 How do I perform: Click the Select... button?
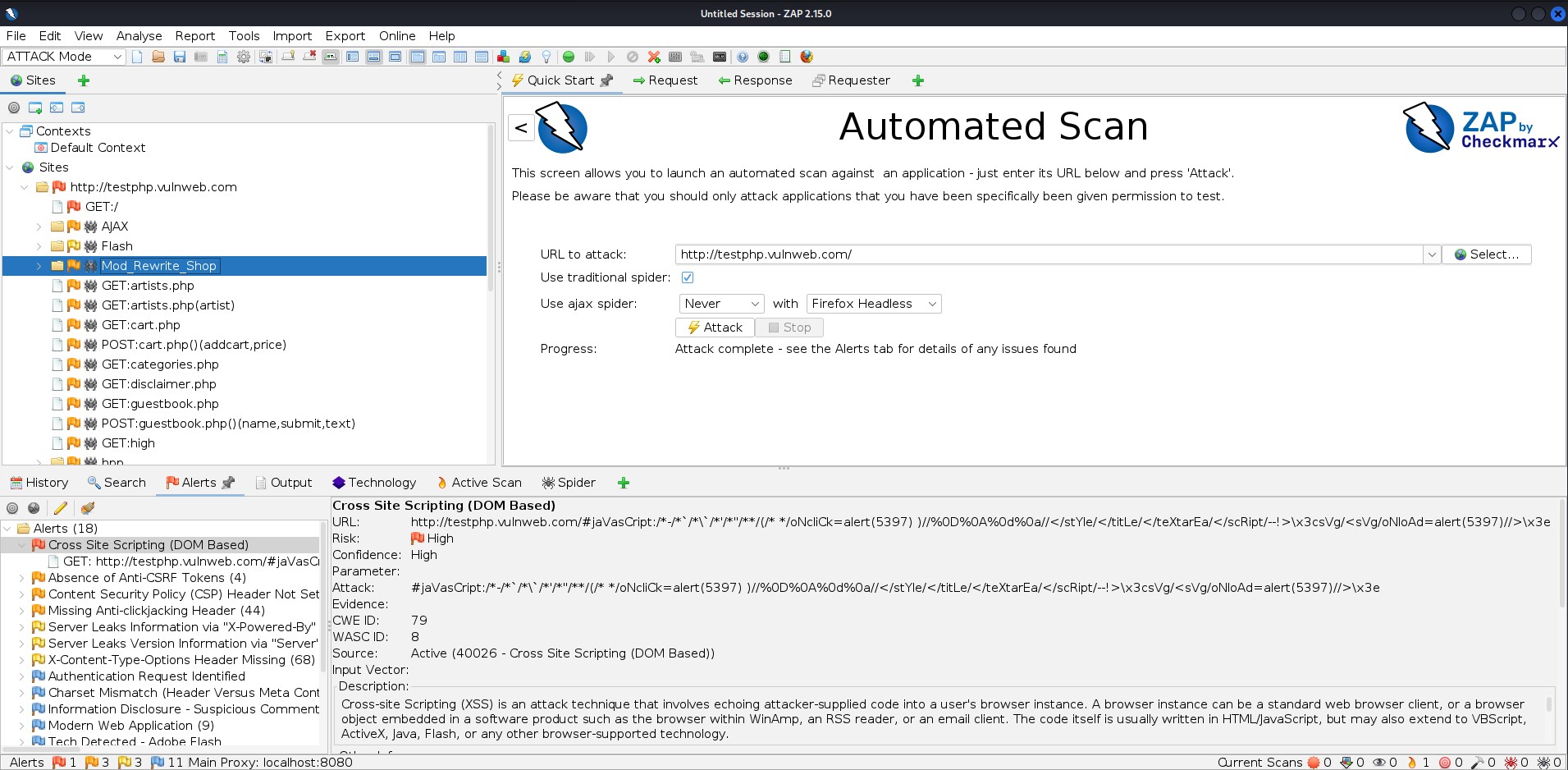click(1487, 254)
